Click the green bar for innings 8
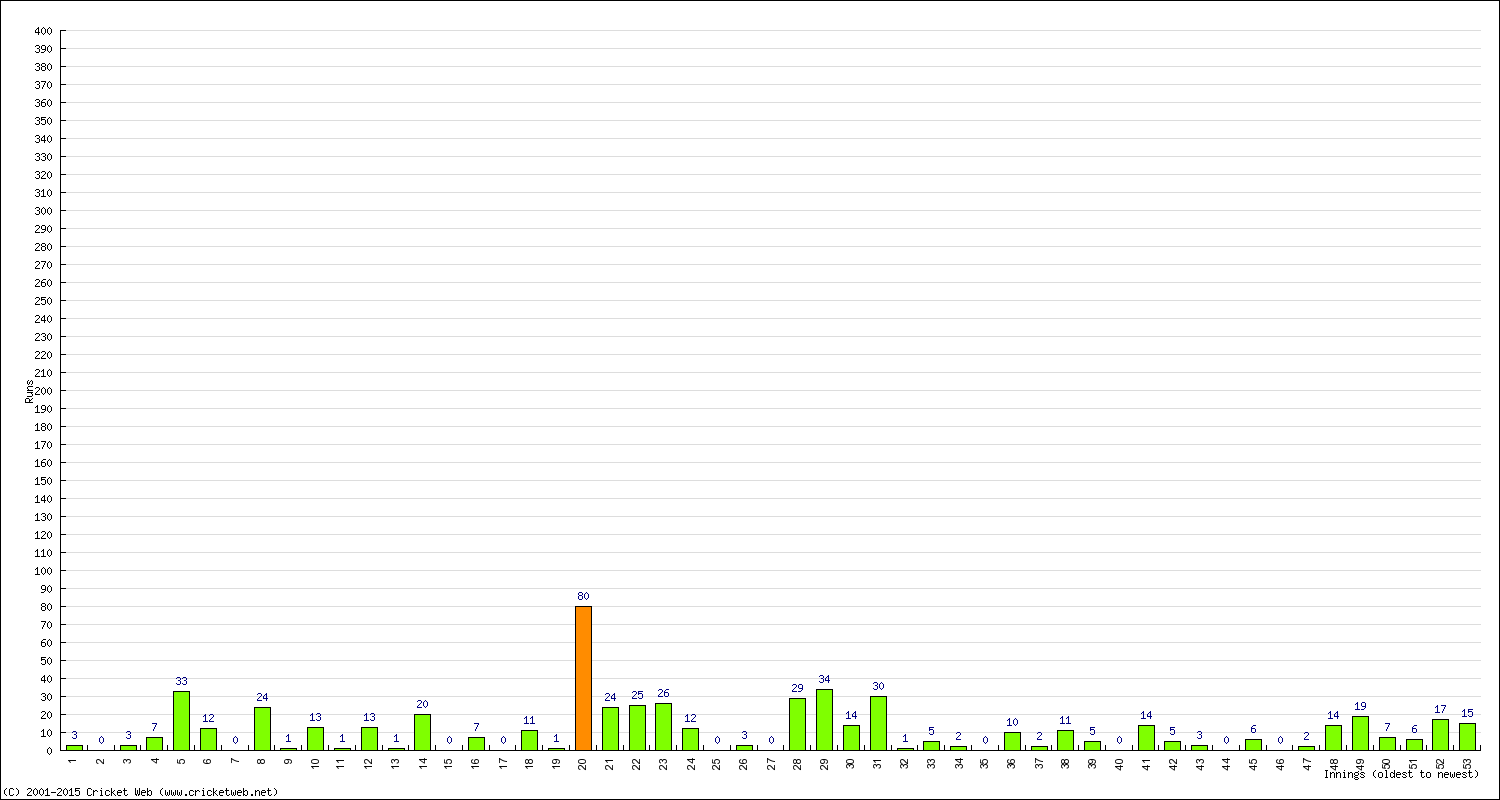 [x=262, y=728]
